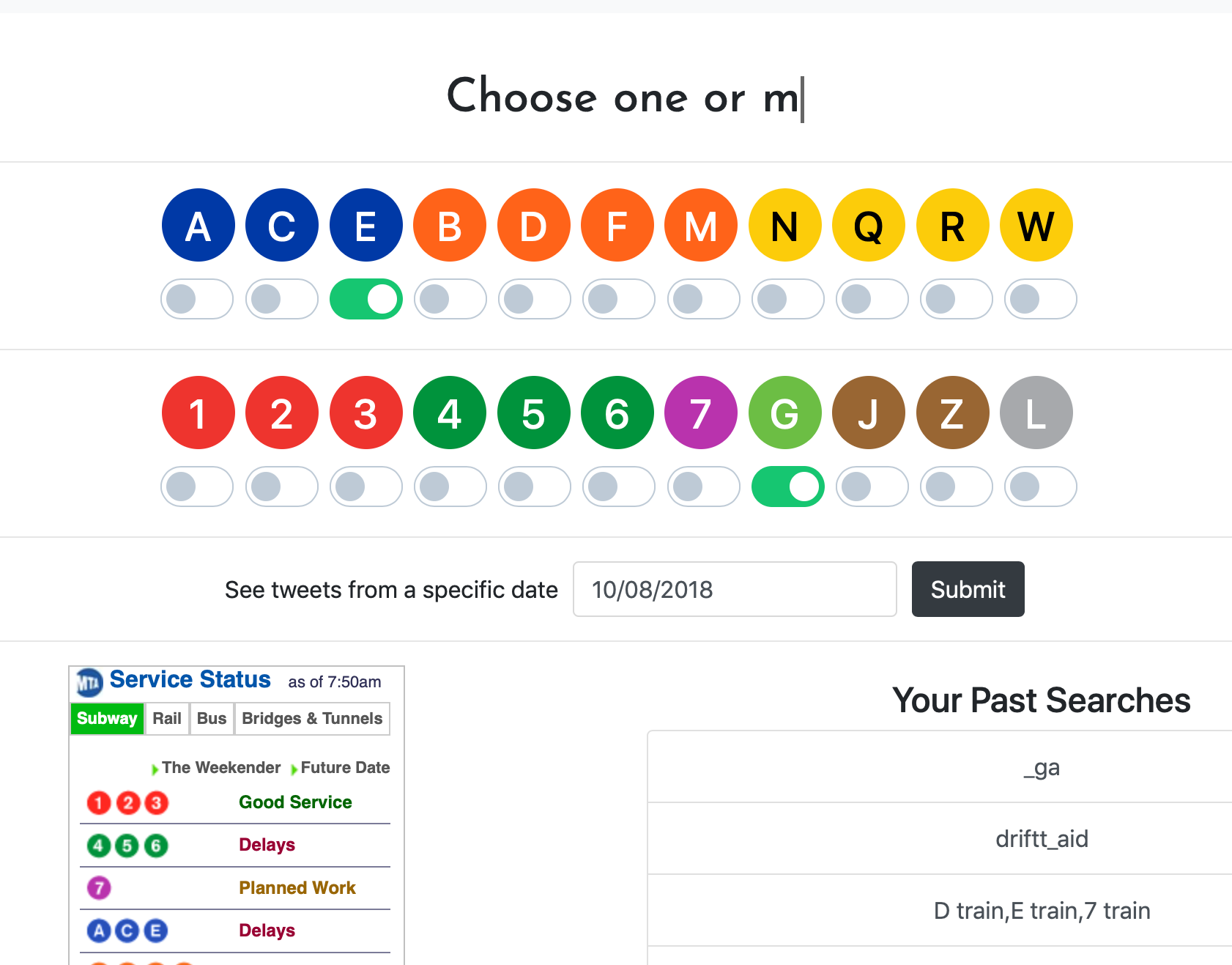
Task: Open the Future Date link
Action: pos(345,767)
